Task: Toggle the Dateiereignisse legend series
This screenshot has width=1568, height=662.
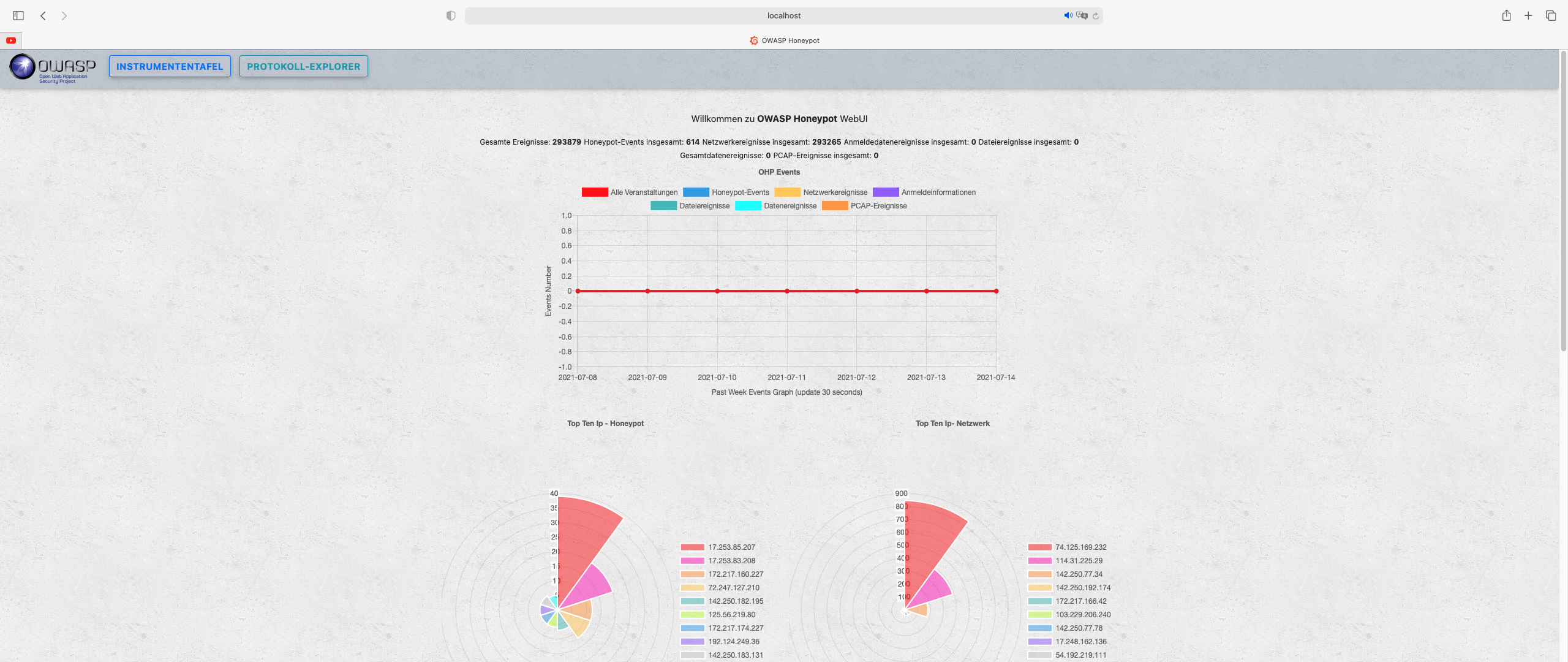Action: (x=690, y=205)
